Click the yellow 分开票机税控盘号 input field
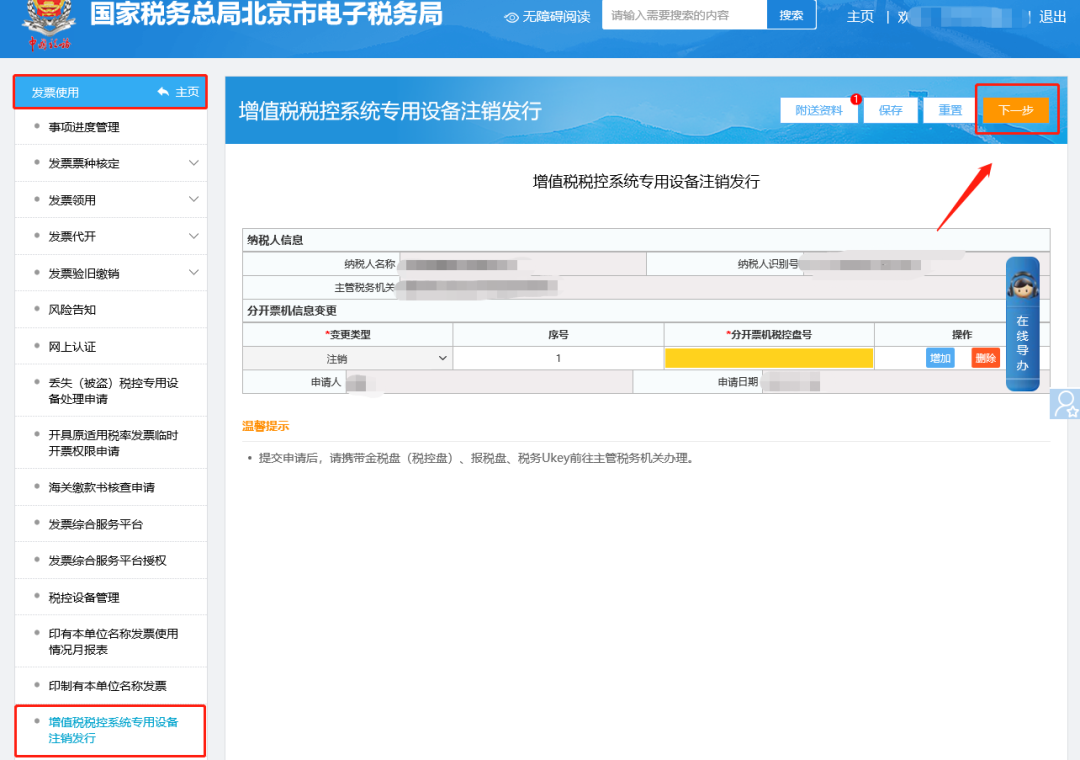 pos(769,358)
